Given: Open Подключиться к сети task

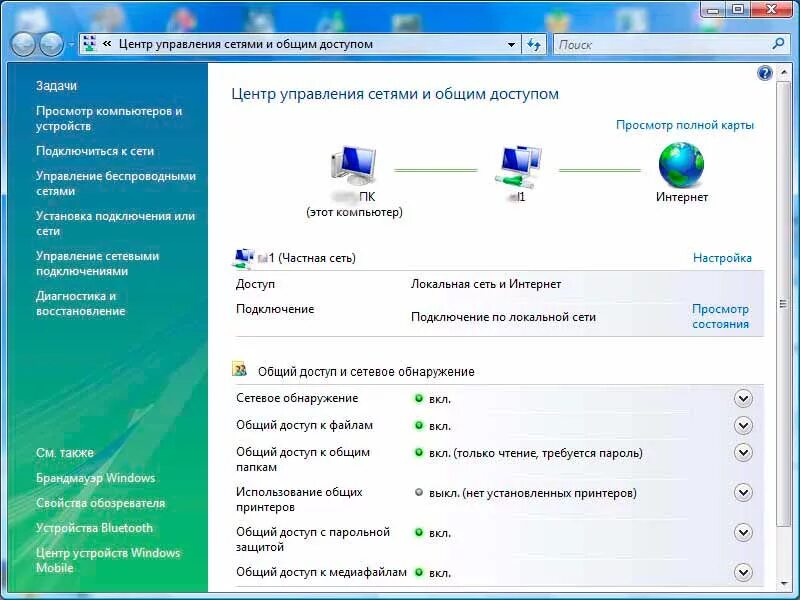Looking at the screenshot, I should (x=95, y=151).
